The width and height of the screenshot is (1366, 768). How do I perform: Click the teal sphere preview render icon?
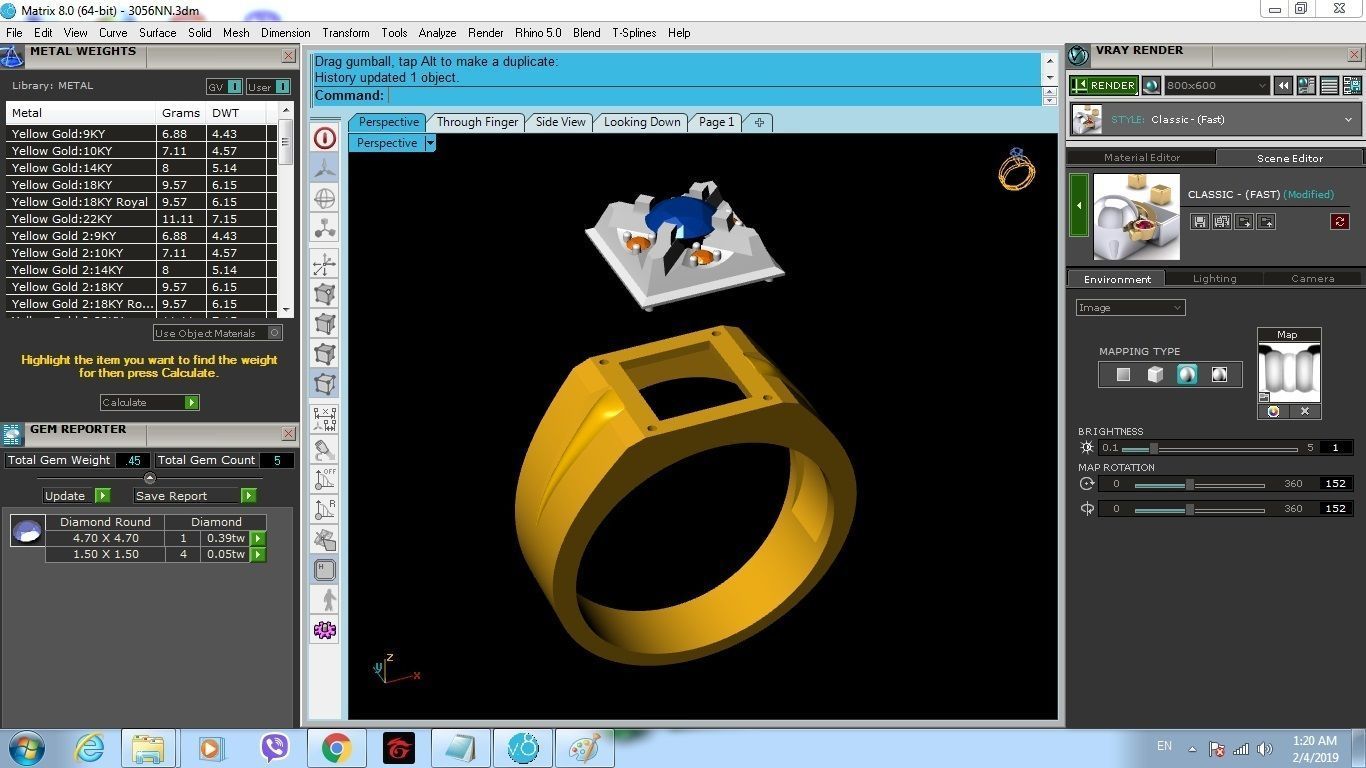1151,86
